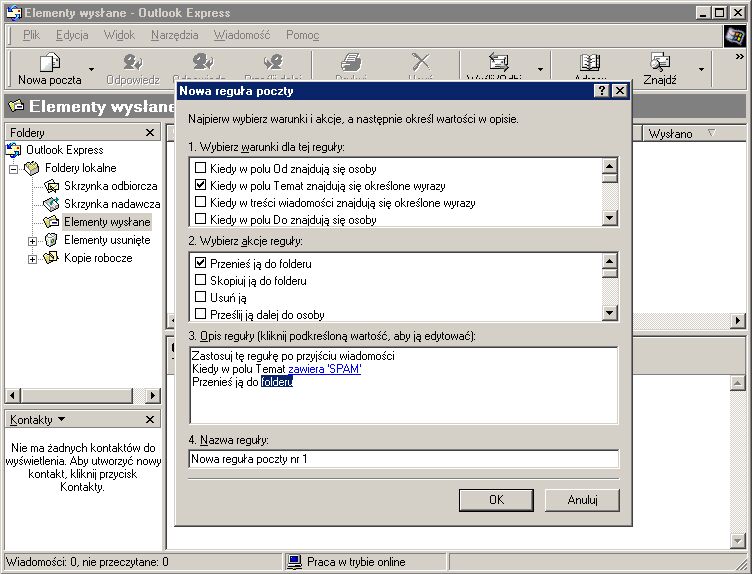Click the Wysłano column sort arrow
The width and height of the screenshot is (752, 574).
point(712,133)
